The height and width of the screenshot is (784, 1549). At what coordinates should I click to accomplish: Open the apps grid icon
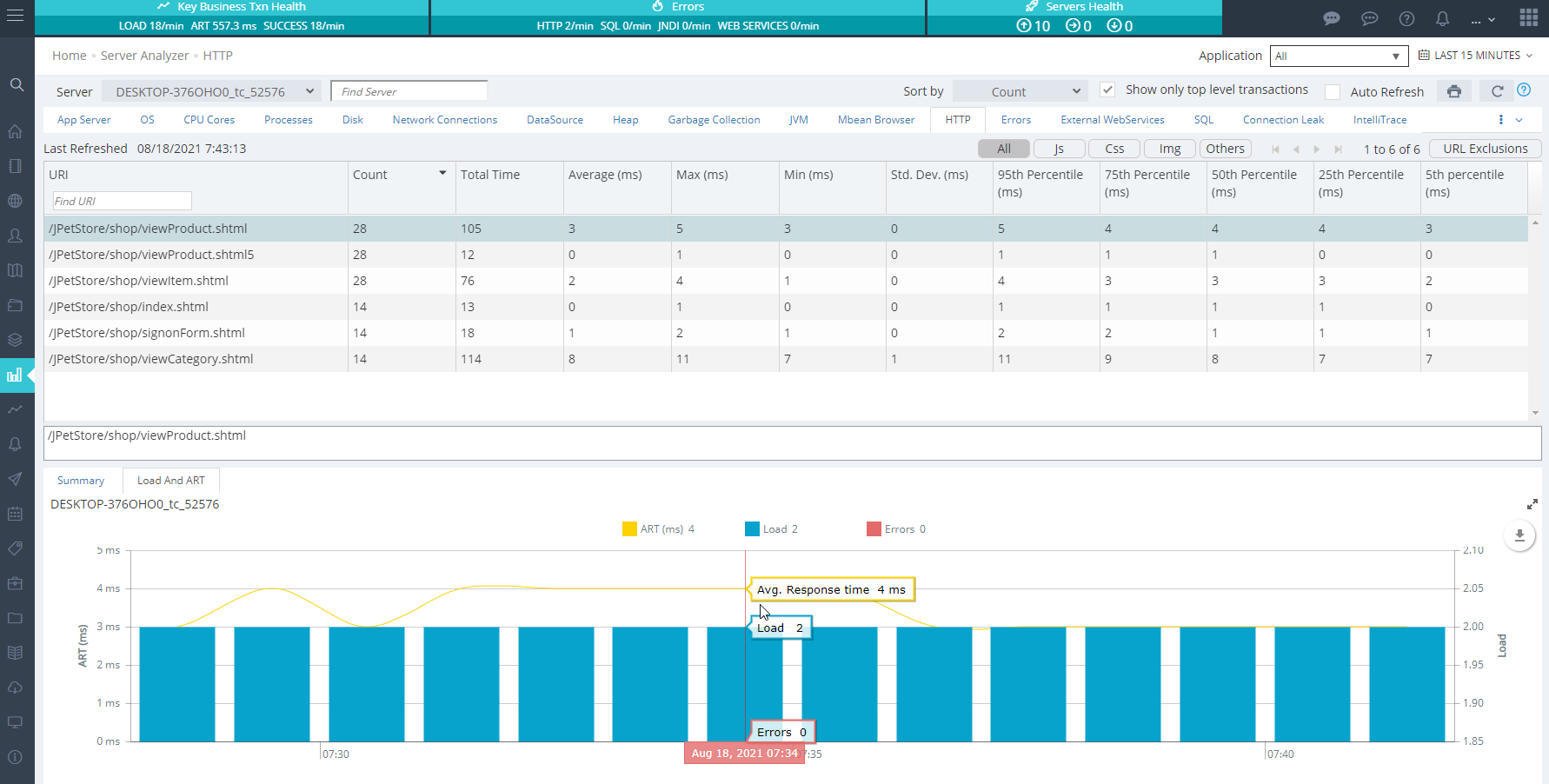(x=1529, y=18)
